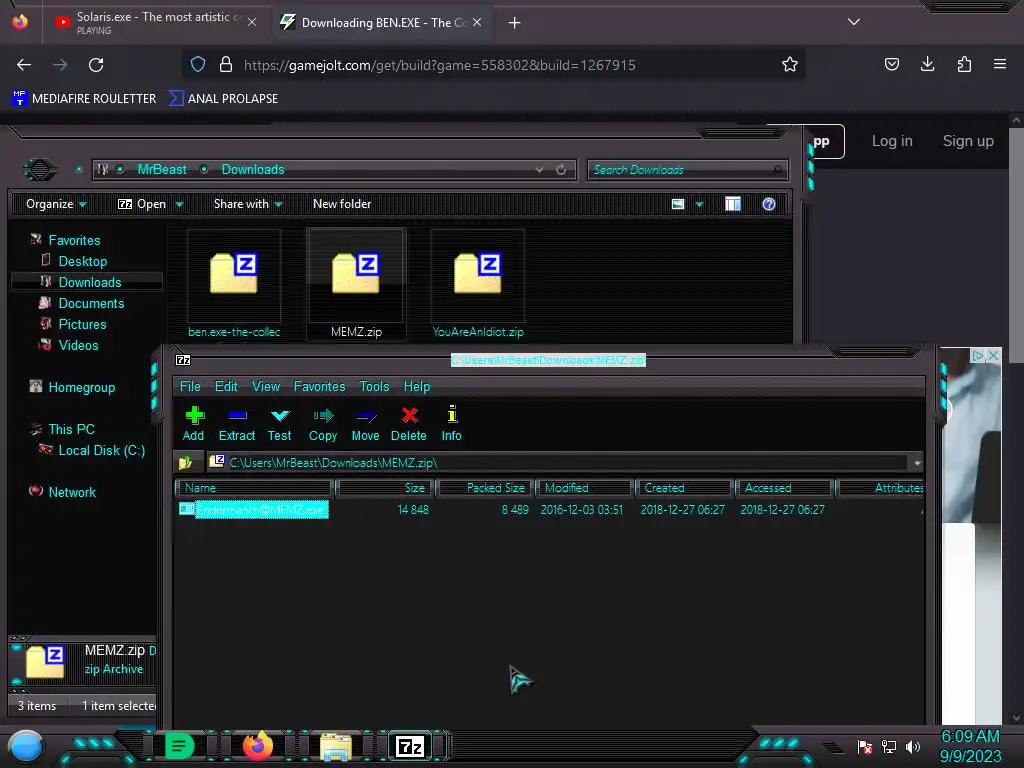Click Downloads in Explorer breadcrumb

click(x=253, y=169)
